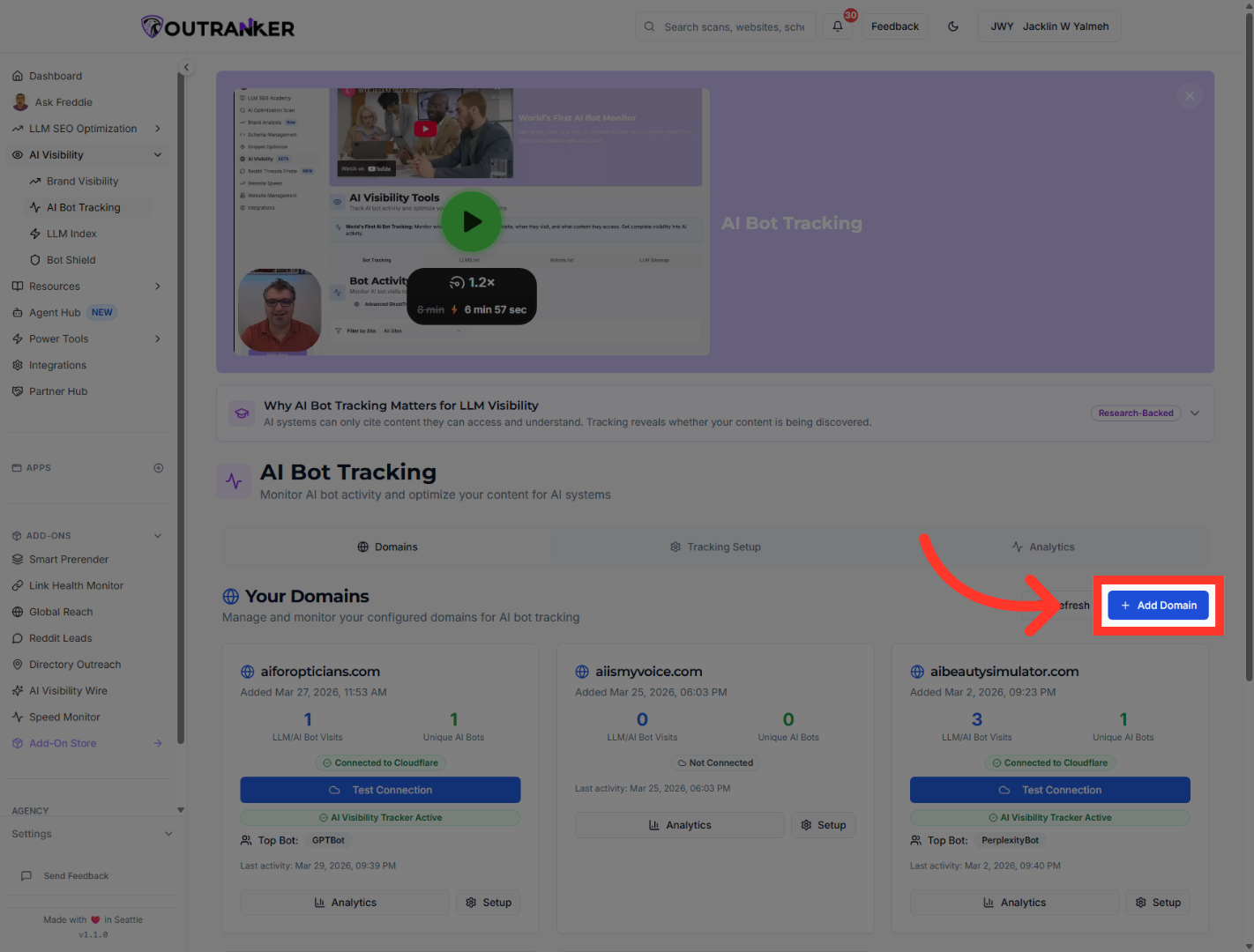Open the Speed Monitor add-on
The image size is (1254, 952).
pyautogui.click(x=63, y=717)
